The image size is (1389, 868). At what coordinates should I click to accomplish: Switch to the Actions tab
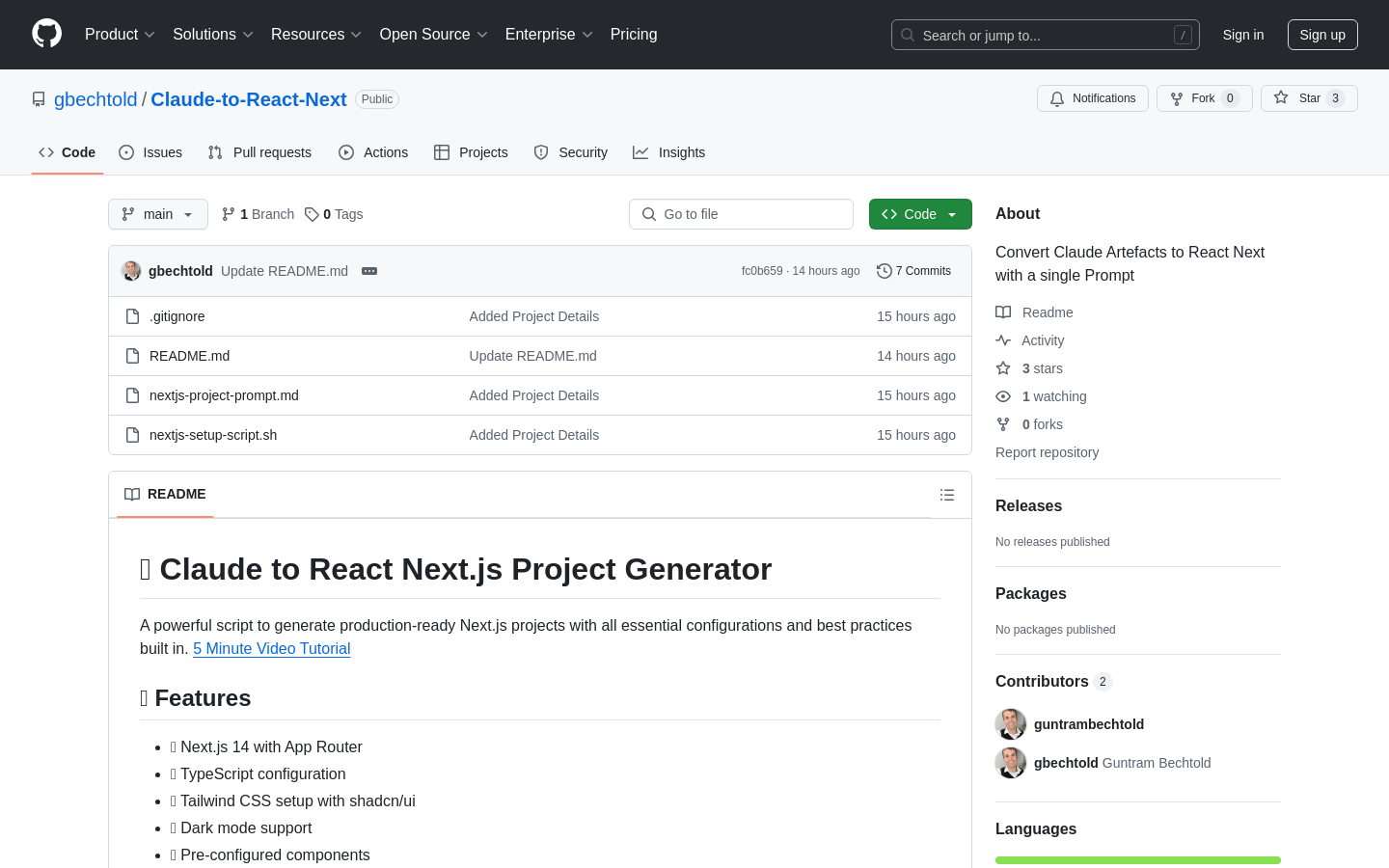click(373, 152)
